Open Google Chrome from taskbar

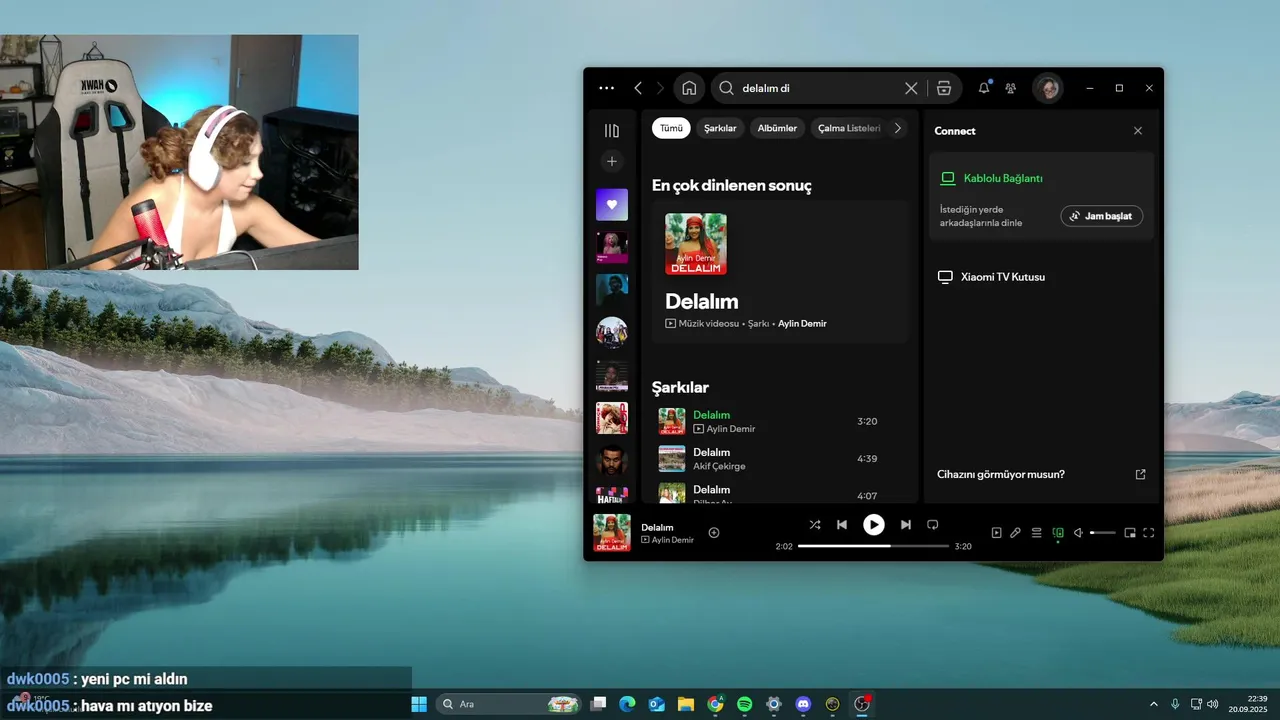coord(715,704)
